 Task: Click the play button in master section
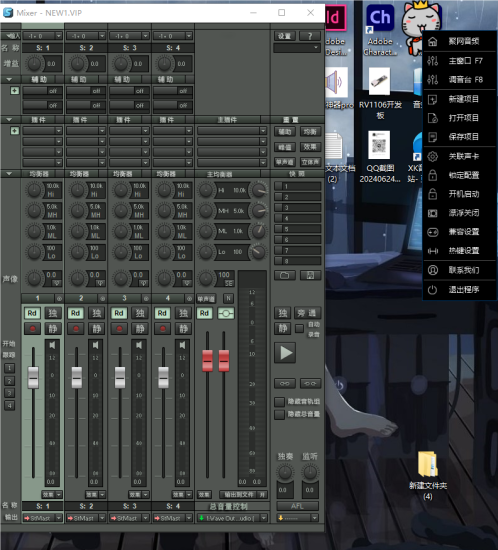point(285,353)
